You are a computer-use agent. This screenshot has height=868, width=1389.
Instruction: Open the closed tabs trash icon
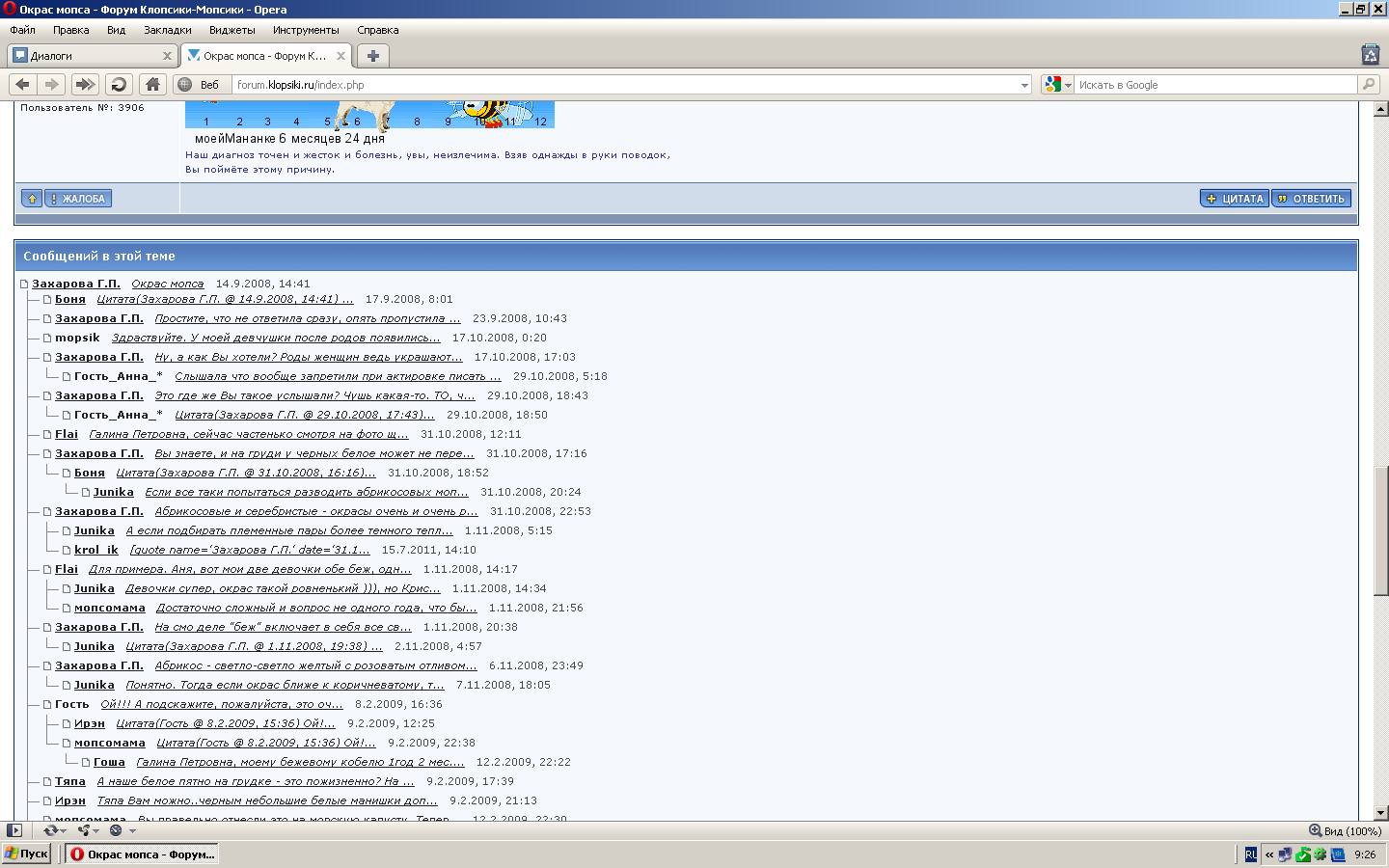tap(1370, 55)
